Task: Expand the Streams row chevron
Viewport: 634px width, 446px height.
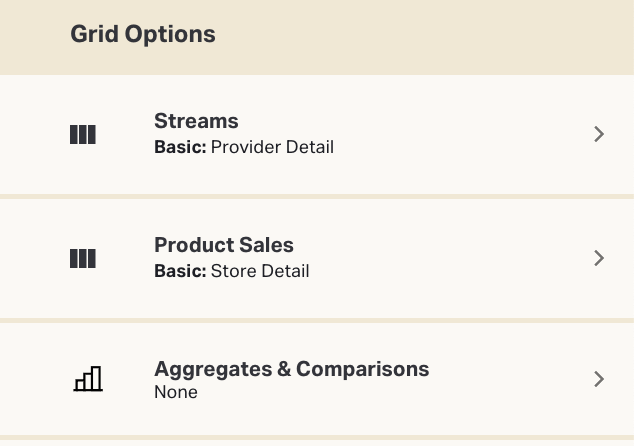Action: (599, 134)
